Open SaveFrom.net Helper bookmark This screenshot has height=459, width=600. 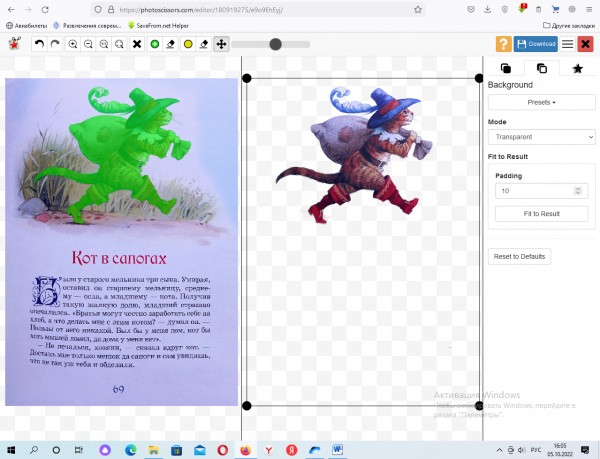[x=158, y=26]
